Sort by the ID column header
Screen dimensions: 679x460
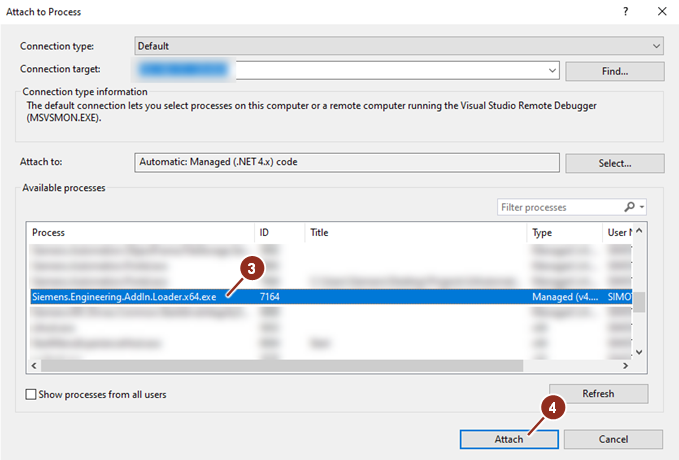[x=280, y=233]
